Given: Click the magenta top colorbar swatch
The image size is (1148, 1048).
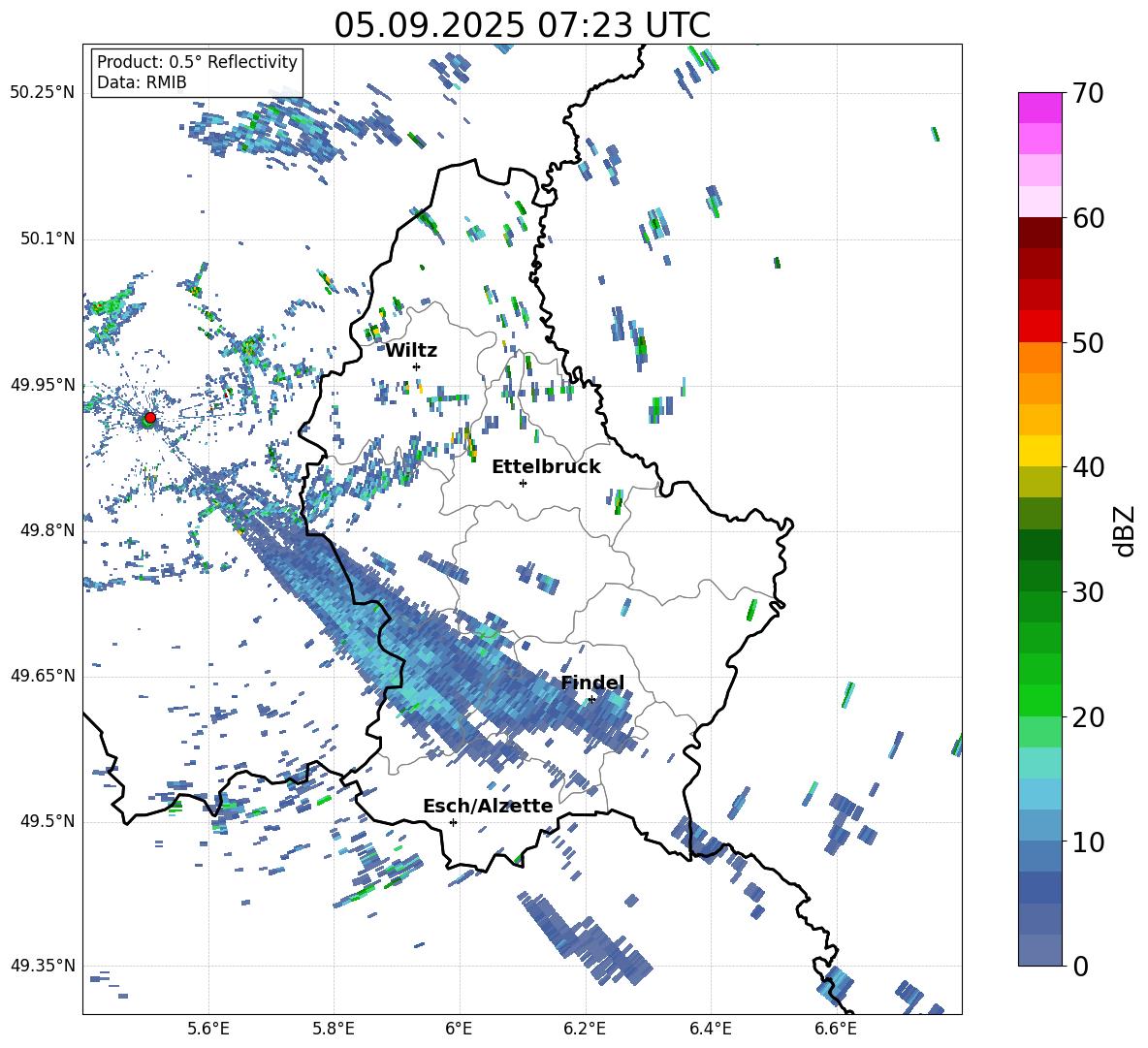Looking at the screenshot, I should [1039, 108].
